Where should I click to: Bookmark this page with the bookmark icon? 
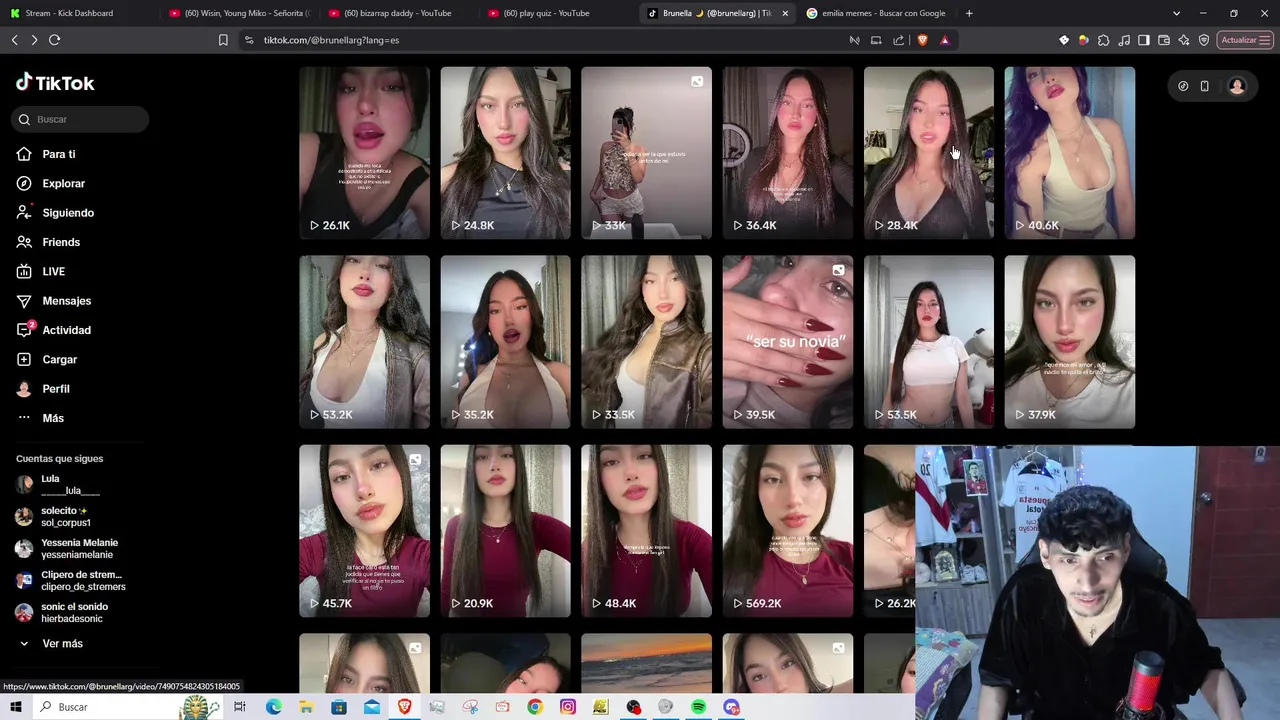click(x=223, y=40)
